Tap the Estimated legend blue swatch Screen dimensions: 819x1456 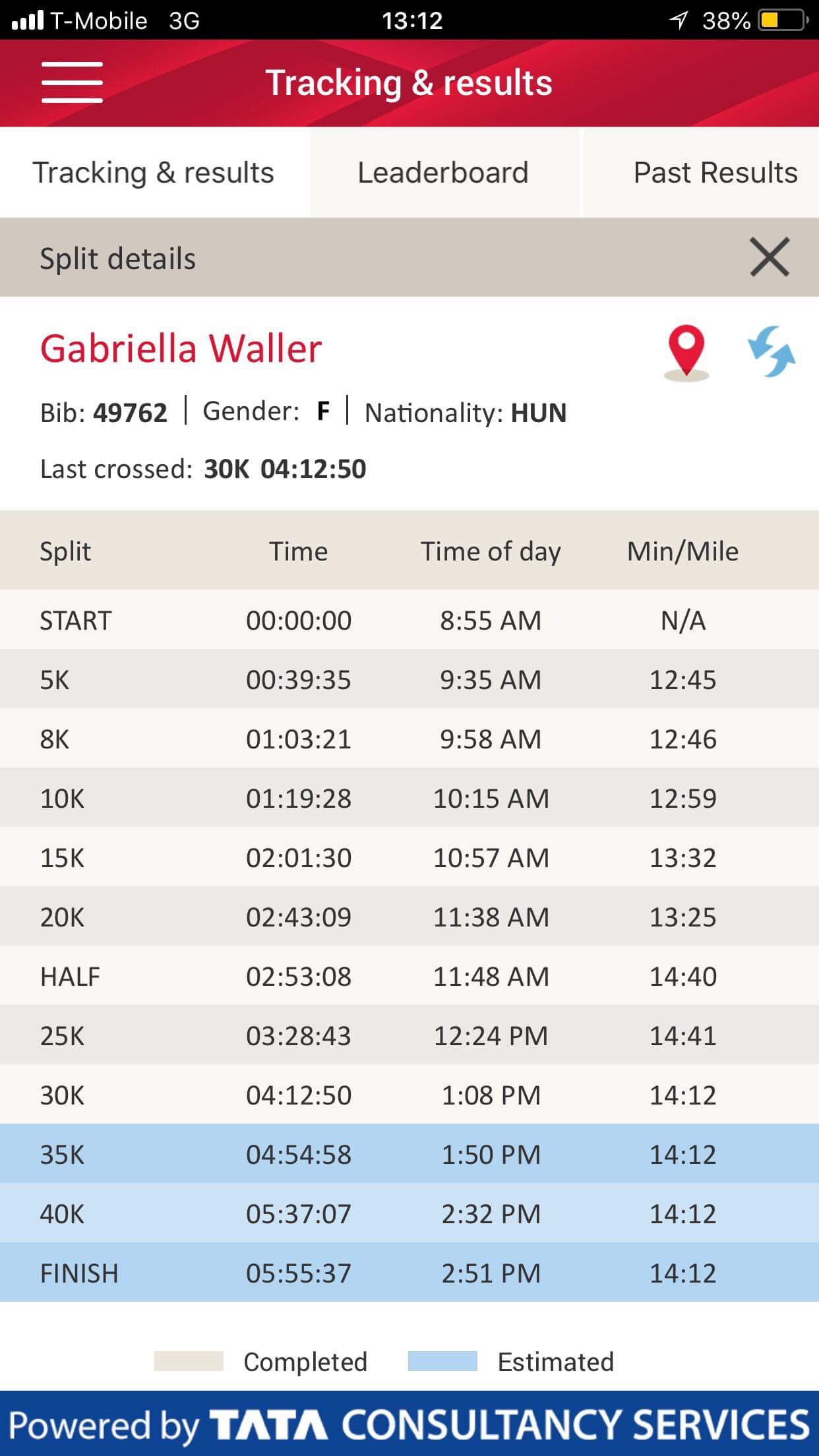[x=442, y=1361]
